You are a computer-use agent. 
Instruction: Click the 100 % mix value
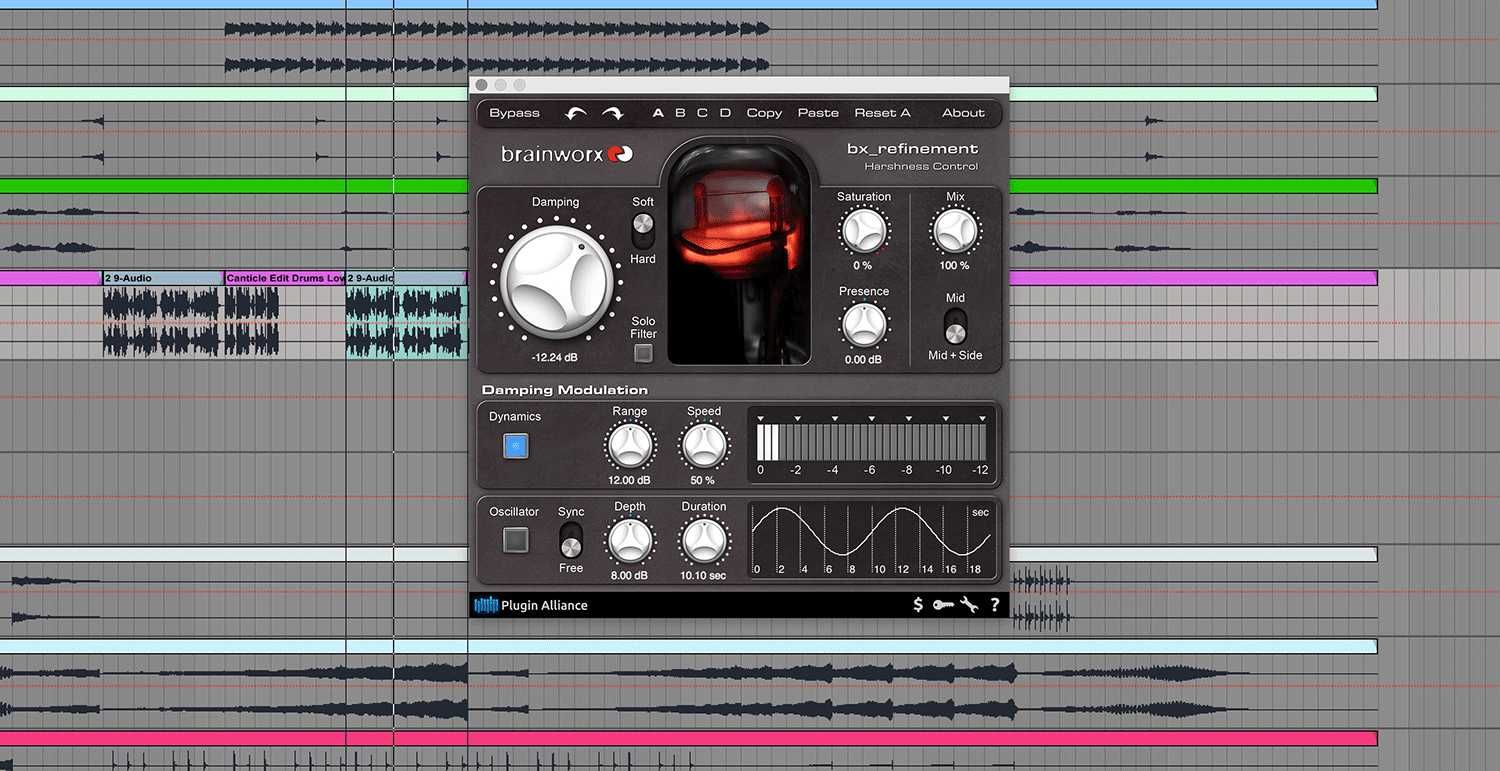click(955, 266)
